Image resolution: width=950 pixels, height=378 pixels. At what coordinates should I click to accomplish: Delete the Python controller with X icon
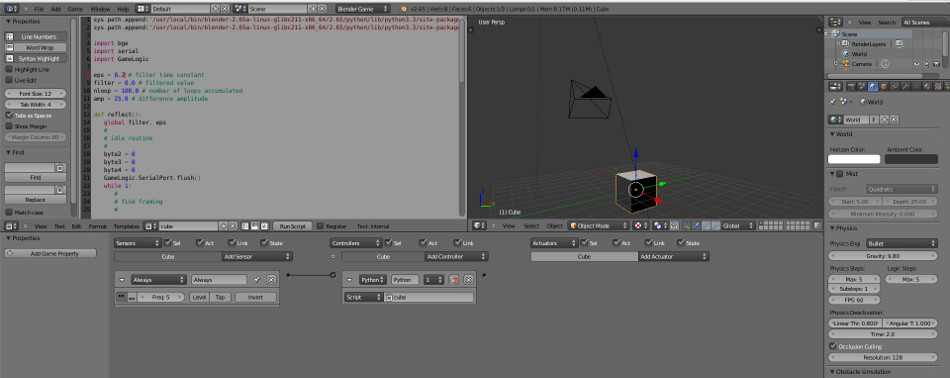tap(468, 280)
